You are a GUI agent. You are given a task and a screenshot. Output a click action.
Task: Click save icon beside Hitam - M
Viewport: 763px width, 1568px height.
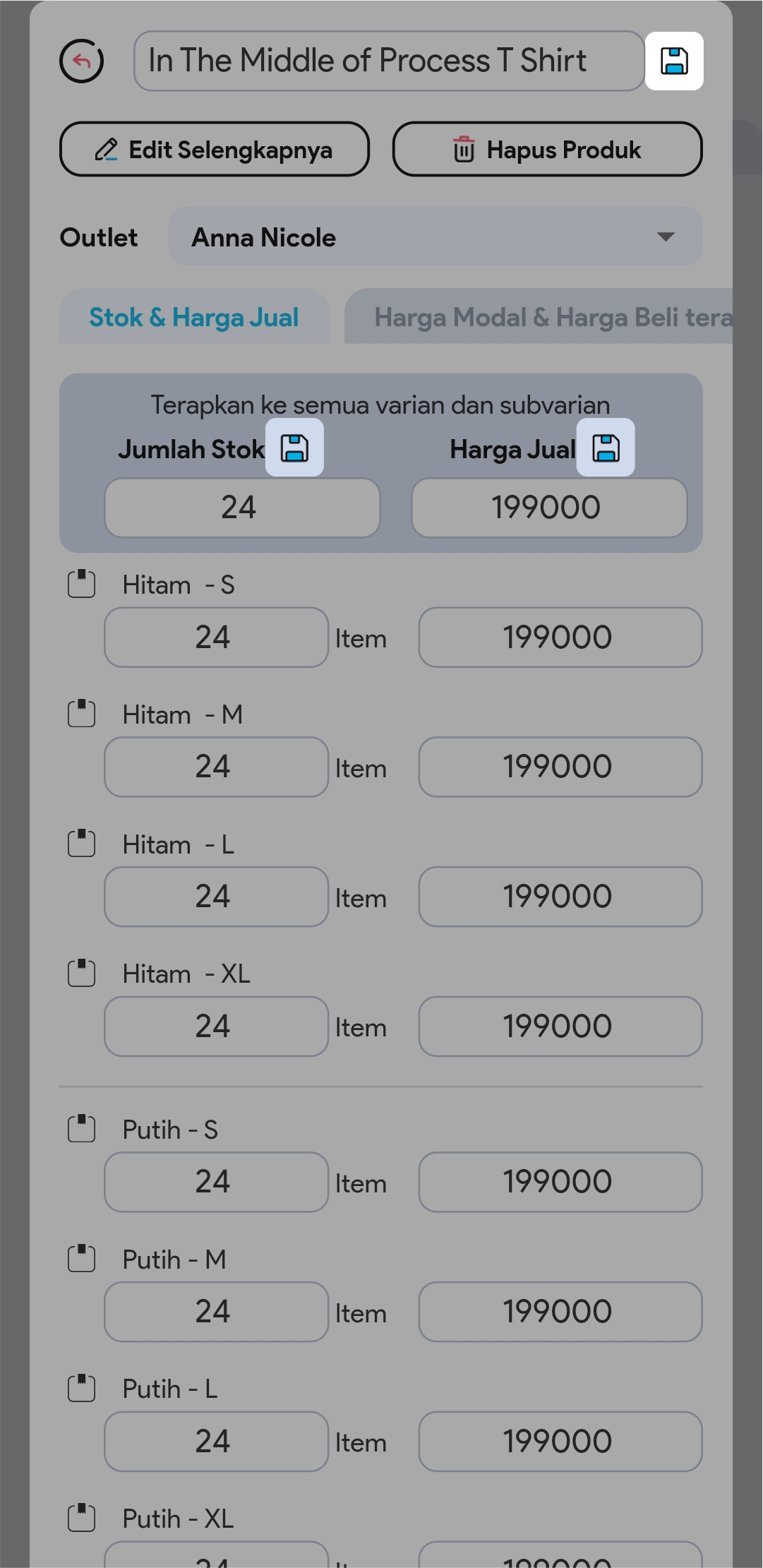point(81,714)
